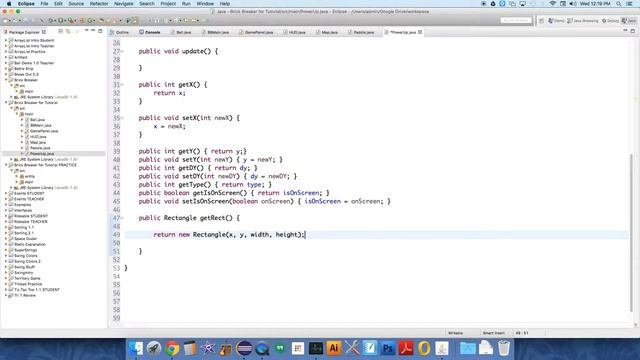This screenshot has width=640, height=360.
Task: Expand Ball.java in Package Explorer
Action: tap(22, 120)
